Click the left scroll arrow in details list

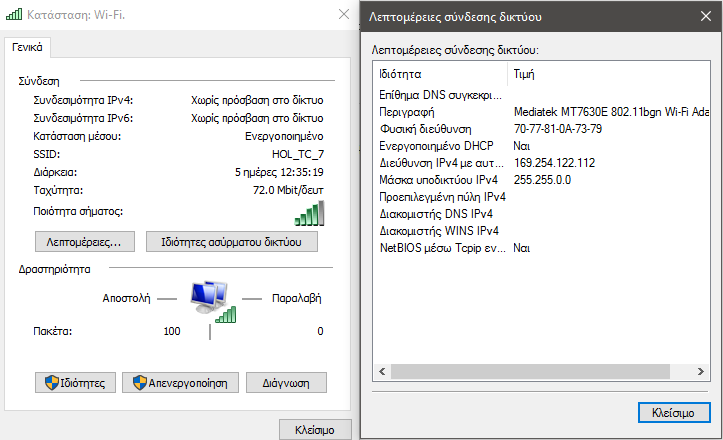(382, 371)
